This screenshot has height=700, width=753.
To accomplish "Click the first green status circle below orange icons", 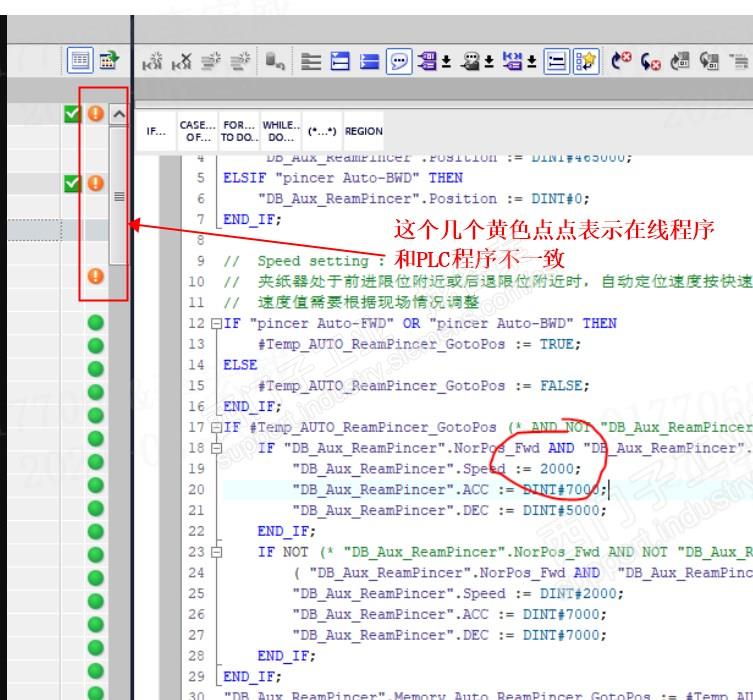I will (96, 322).
